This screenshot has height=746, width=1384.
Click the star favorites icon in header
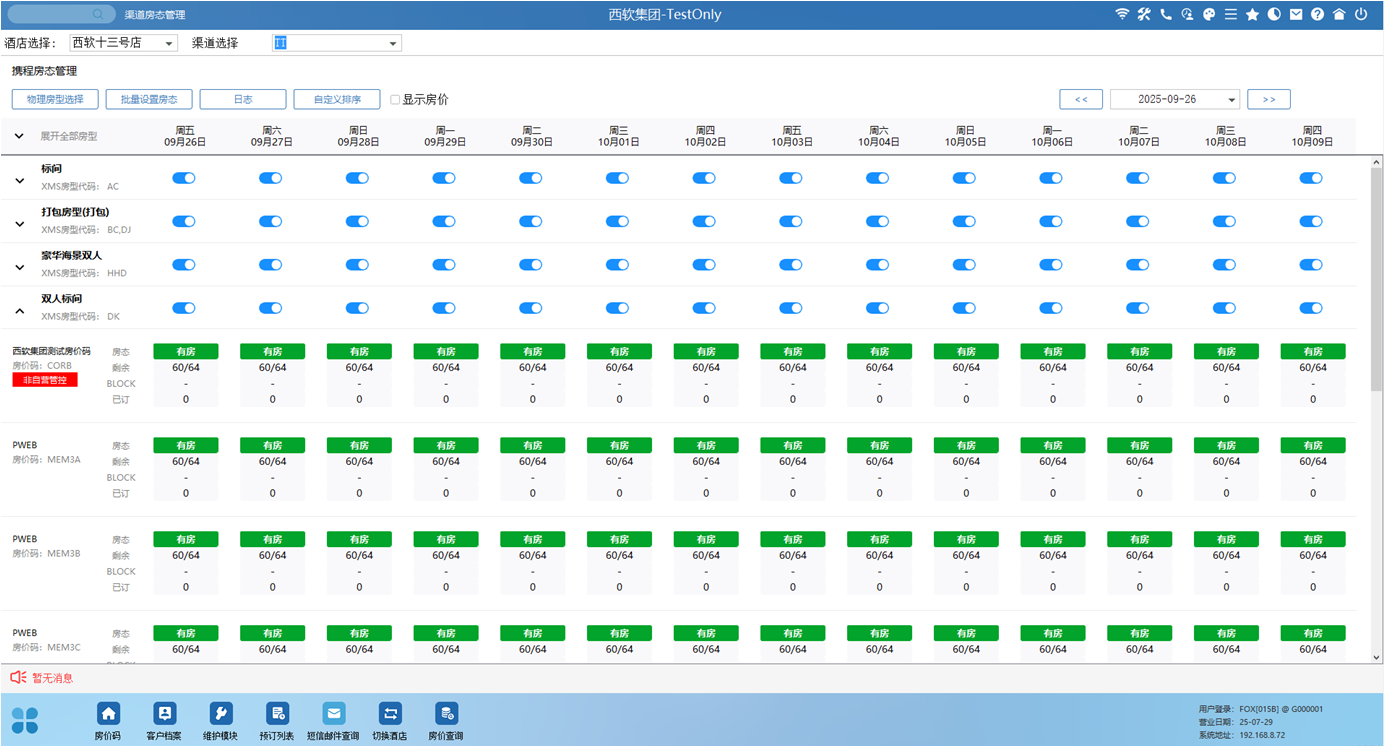[x=1252, y=15]
